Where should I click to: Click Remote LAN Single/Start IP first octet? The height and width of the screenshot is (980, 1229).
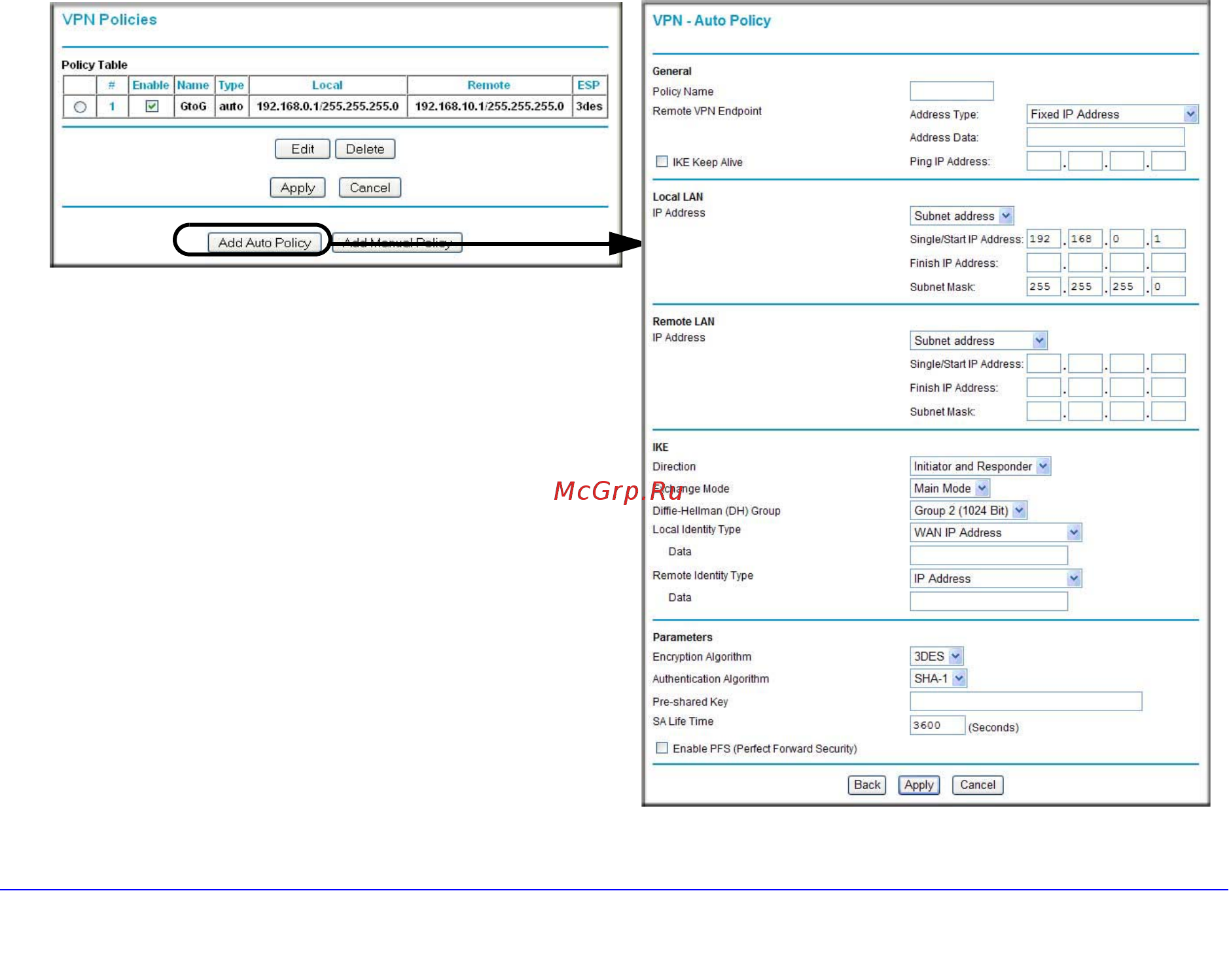(x=1043, y=364)
